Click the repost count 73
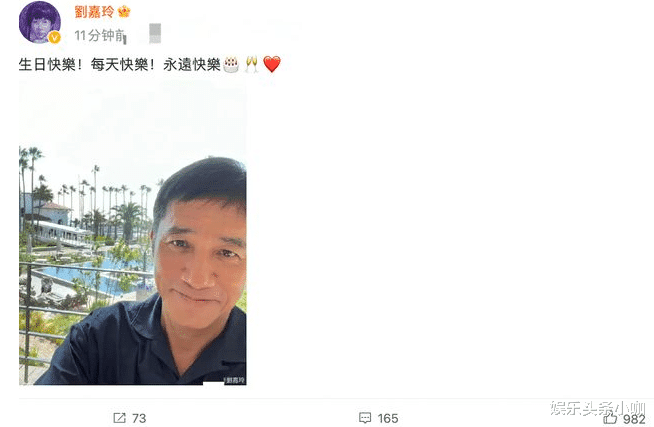This screenshot has width=654, height=427. click(x=139, y=418)
